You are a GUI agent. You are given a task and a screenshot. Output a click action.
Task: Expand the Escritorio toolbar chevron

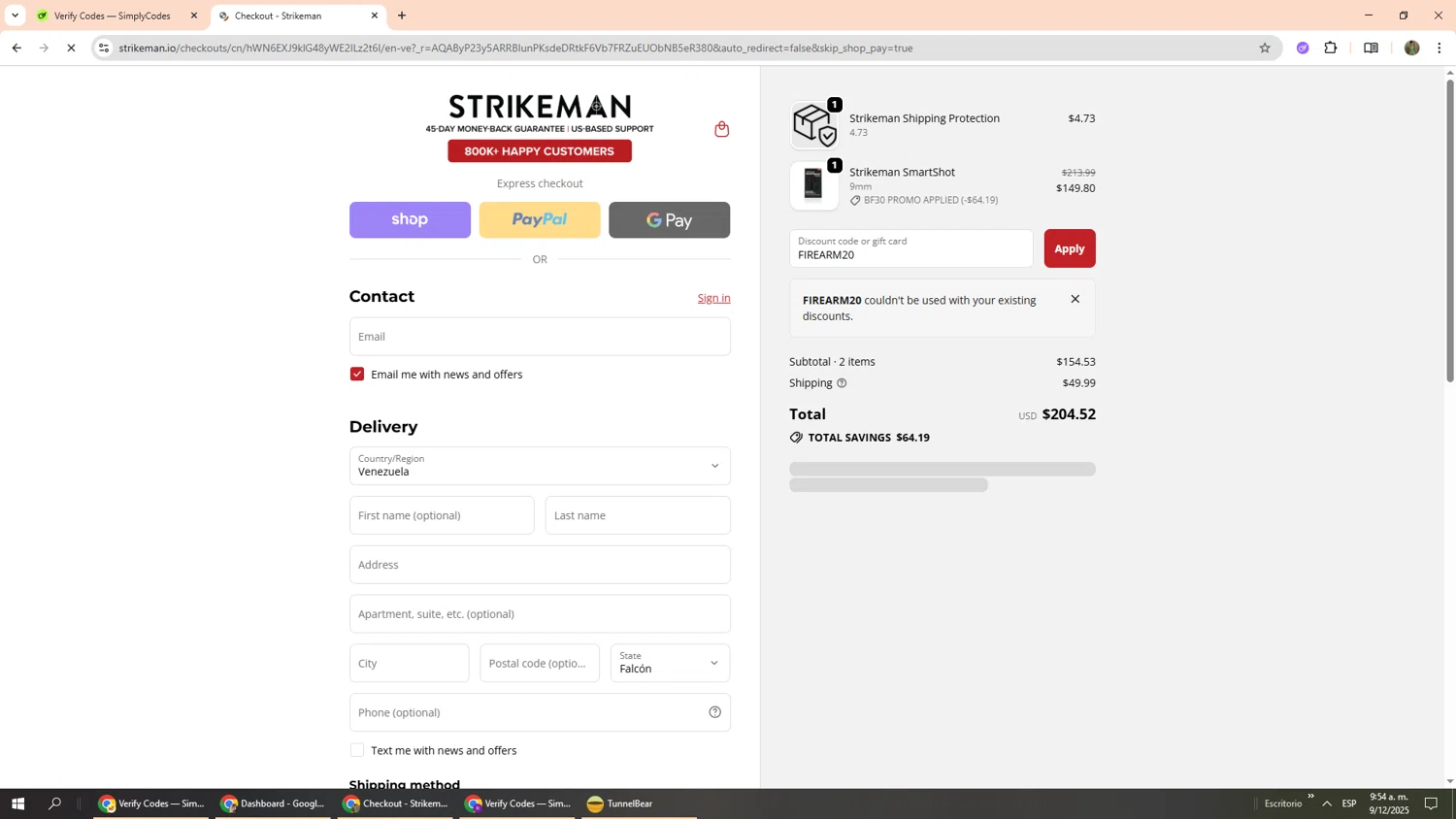click(x=1310, y=797)
